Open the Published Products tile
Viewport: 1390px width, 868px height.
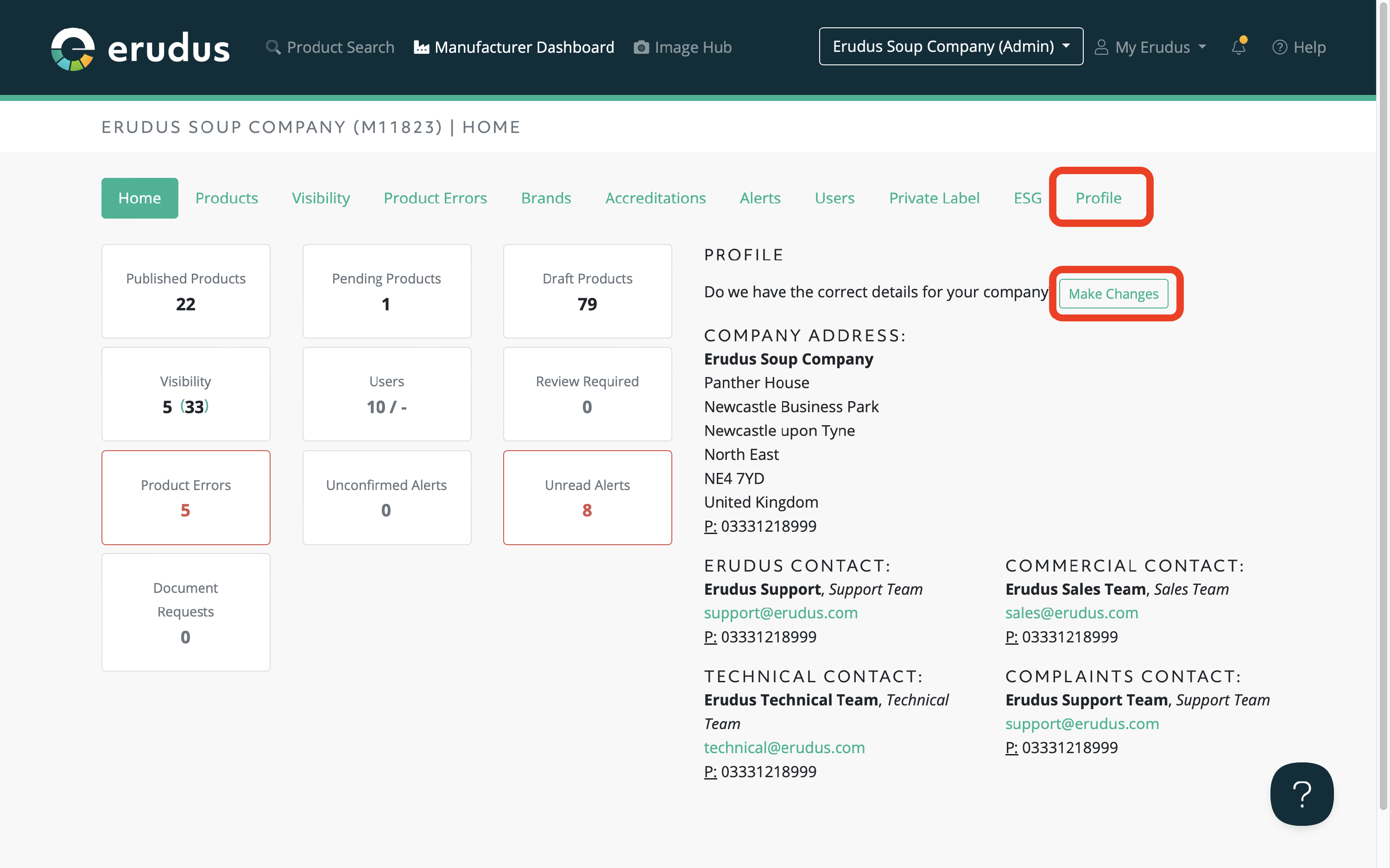(185, 291)
